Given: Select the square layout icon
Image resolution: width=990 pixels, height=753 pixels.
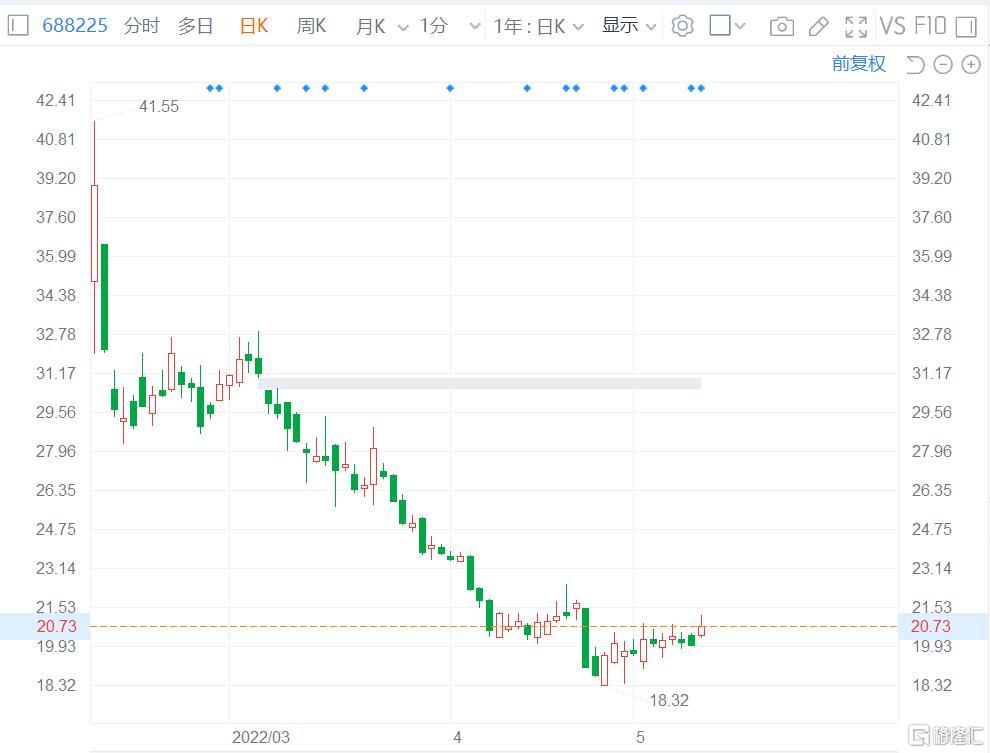Looking at the screenshot, I should (720, 25).
